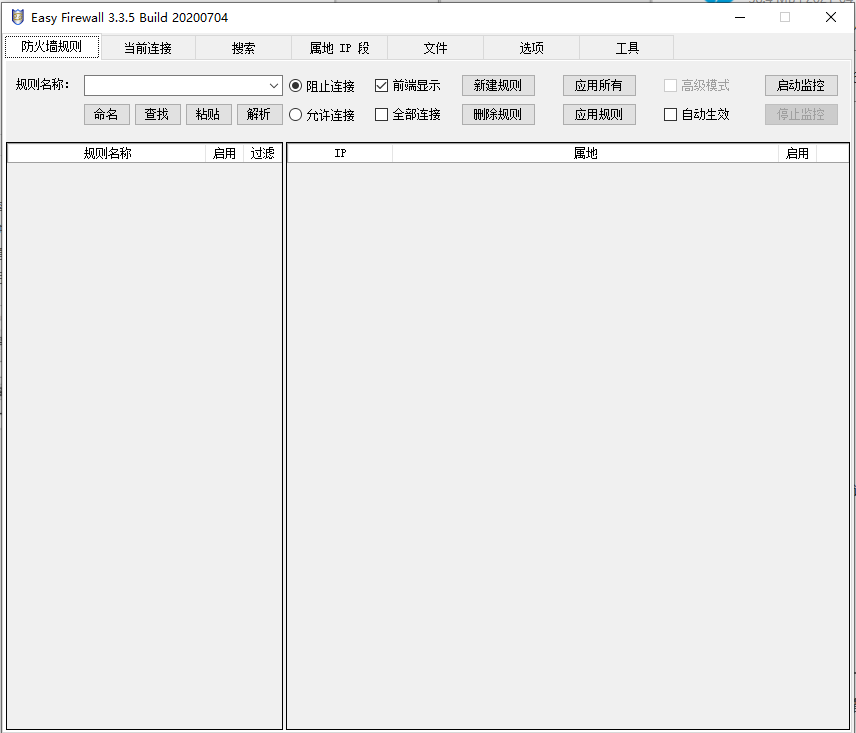The width and height of the screenshot is (856, 733).
Task: Create a rule with 新建规则 button
Action: point(498,86)
